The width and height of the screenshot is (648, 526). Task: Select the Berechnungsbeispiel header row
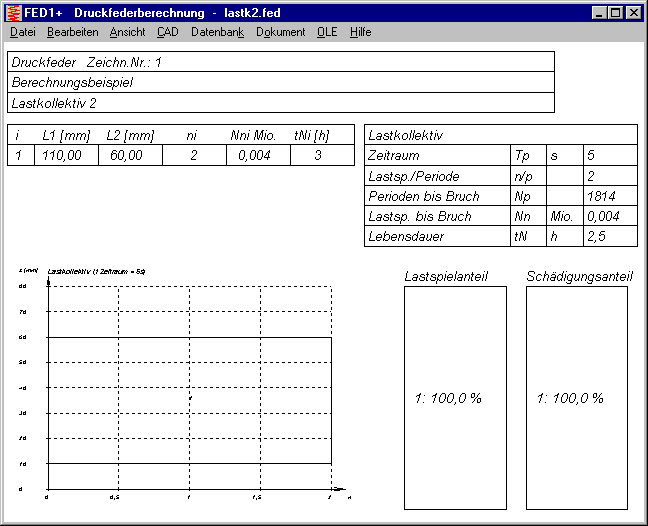[280, 82]
